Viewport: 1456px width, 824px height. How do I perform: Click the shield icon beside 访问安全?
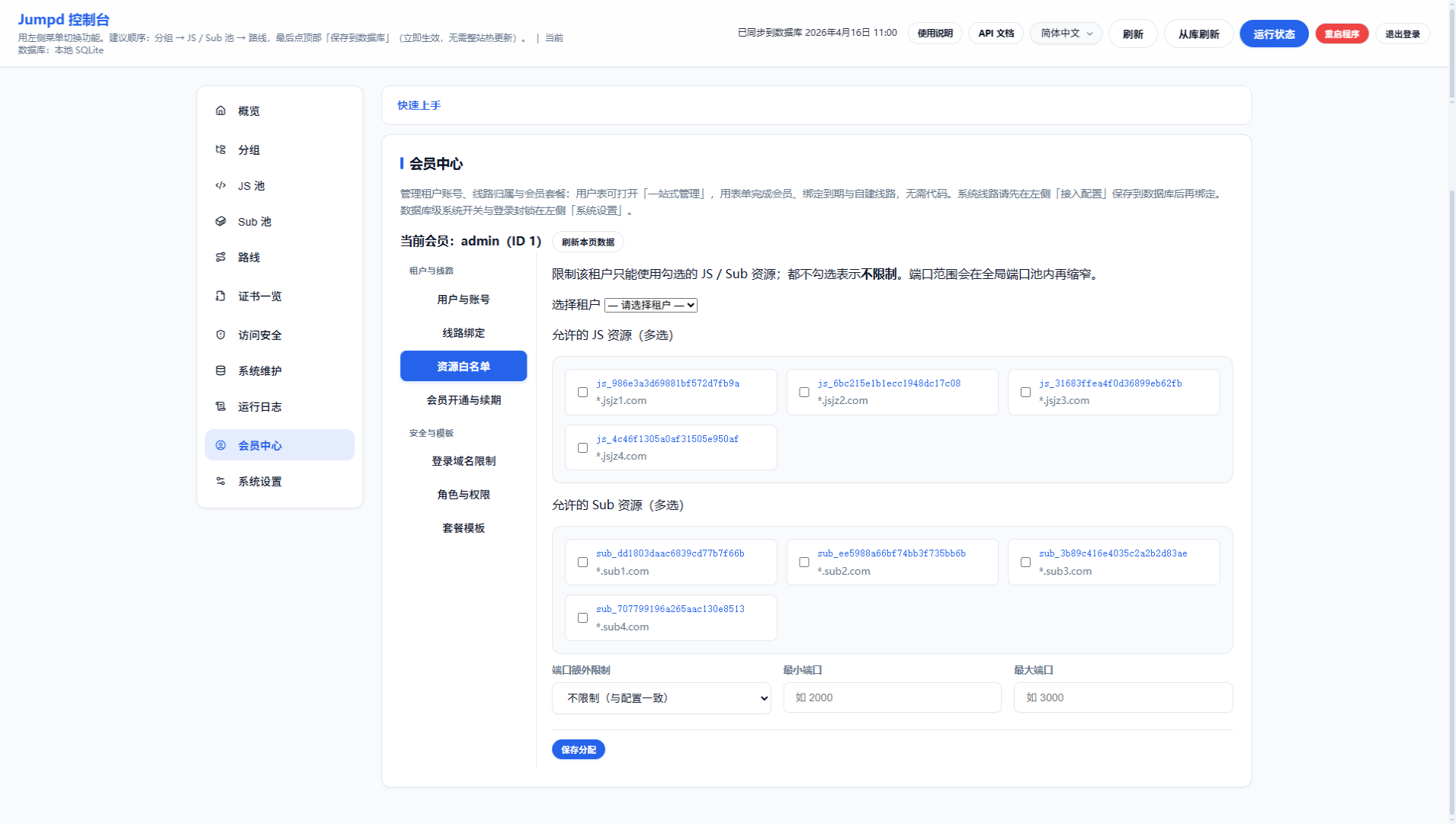pos(220,335)
